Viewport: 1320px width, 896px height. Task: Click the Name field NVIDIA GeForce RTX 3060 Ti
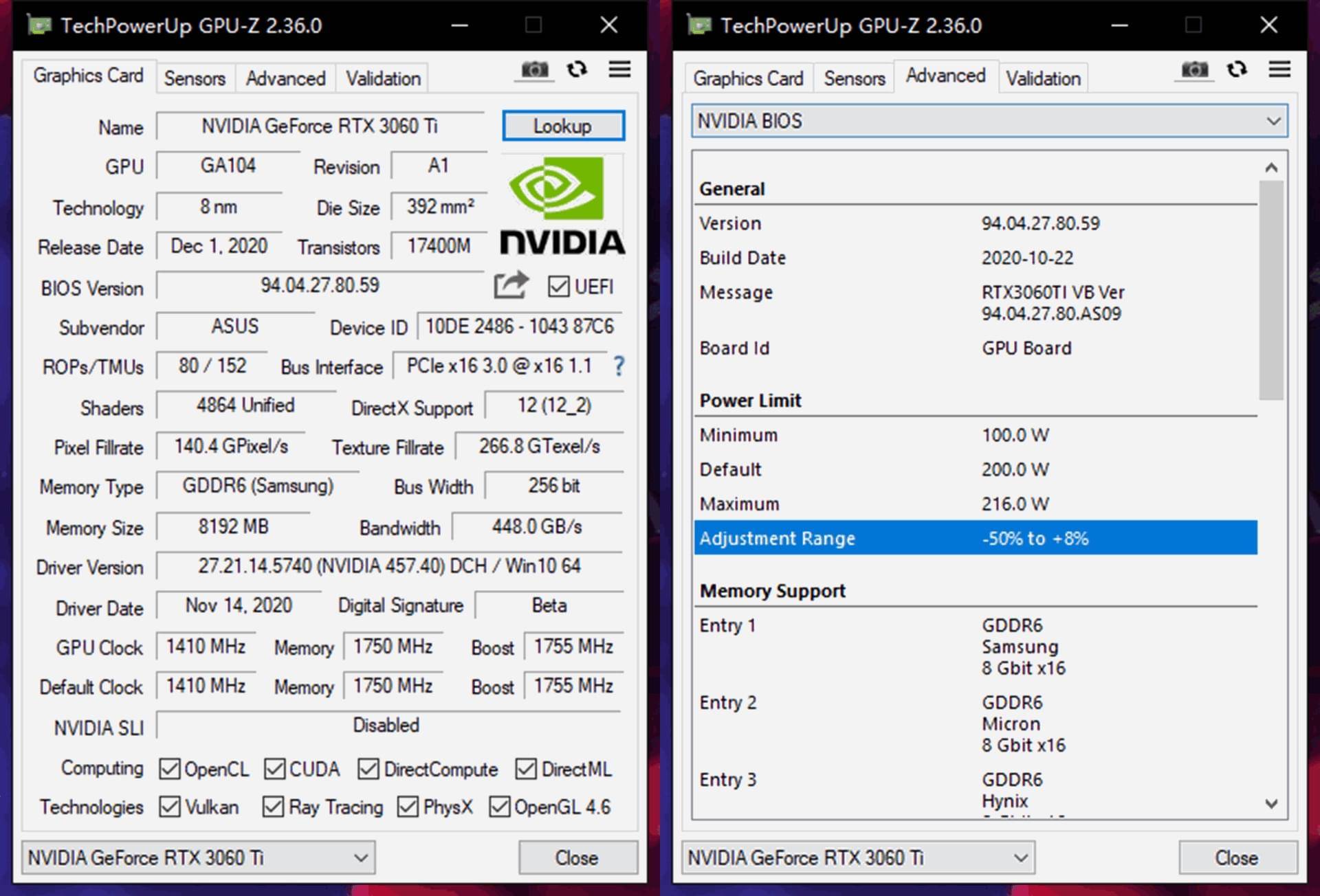coord(320,126)
